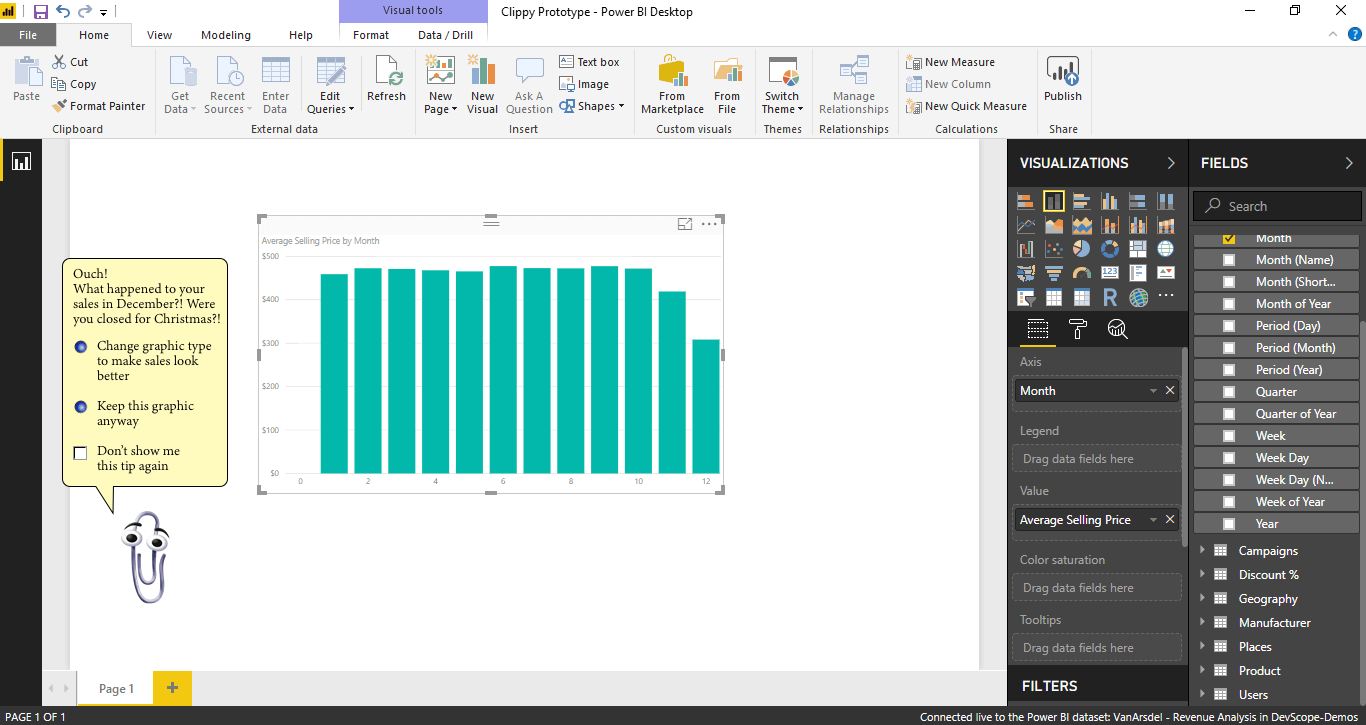Viewport: 1366px width, 725px height.
Task: Select 'Keep this graphic anyway' option
Action: click(x=81, y=407)
